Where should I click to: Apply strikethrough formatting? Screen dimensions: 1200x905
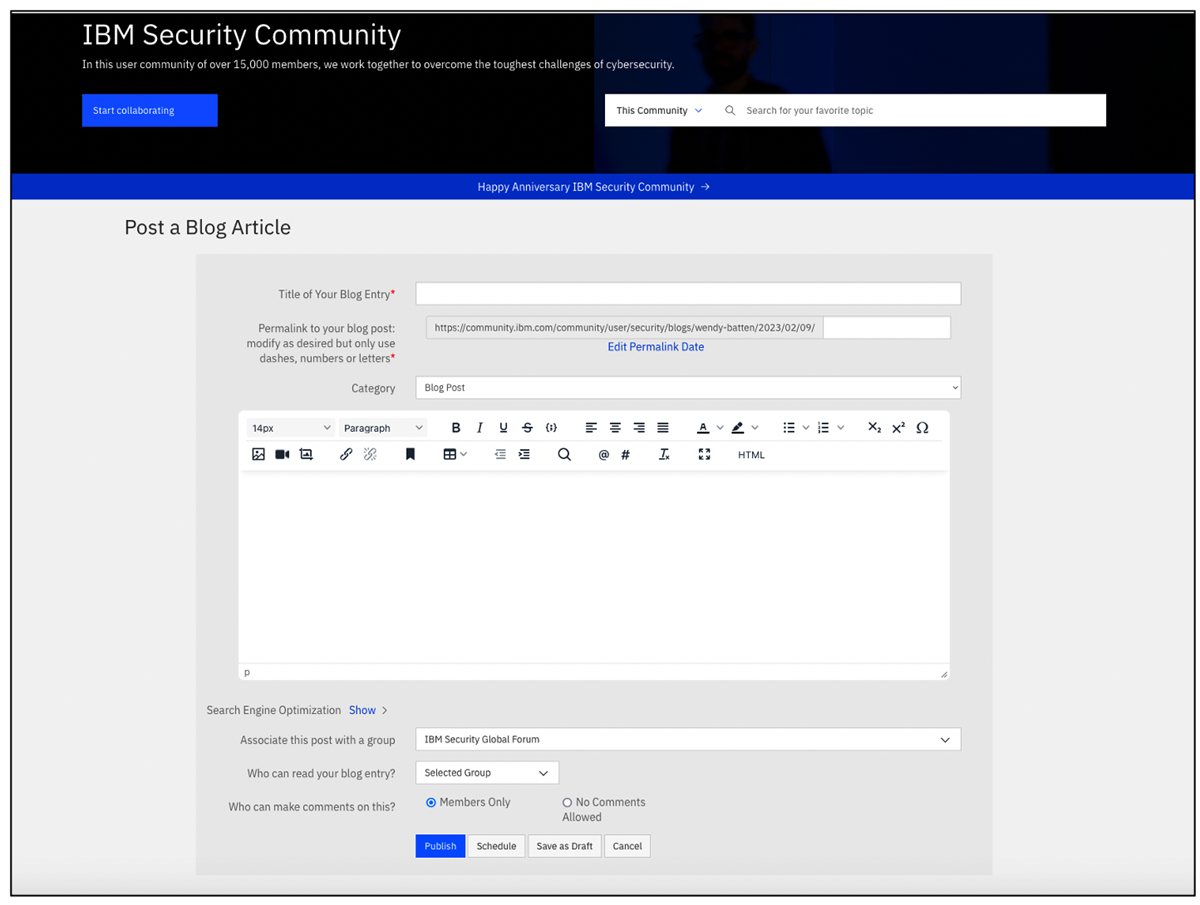tap(527, 428)
